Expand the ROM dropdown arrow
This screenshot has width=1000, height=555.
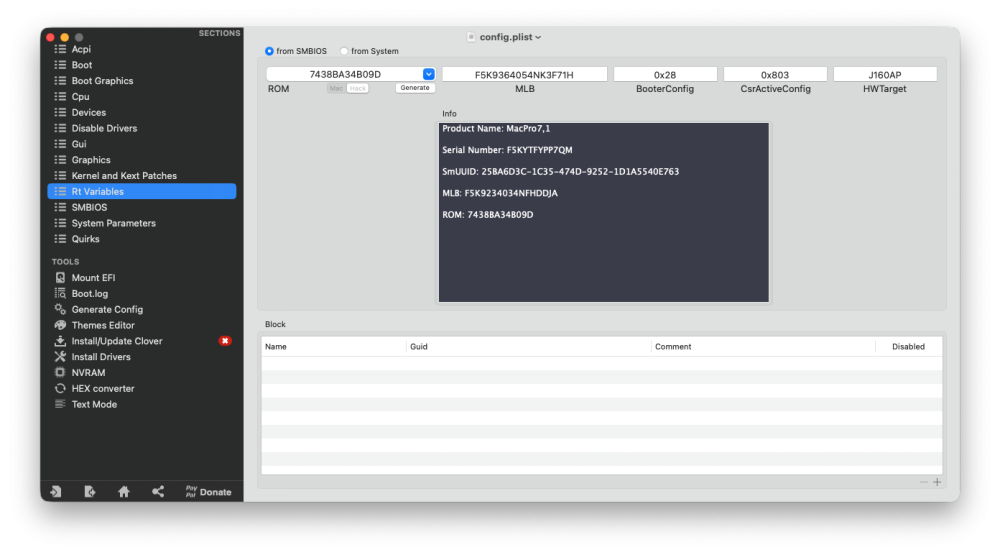[429, 75]
